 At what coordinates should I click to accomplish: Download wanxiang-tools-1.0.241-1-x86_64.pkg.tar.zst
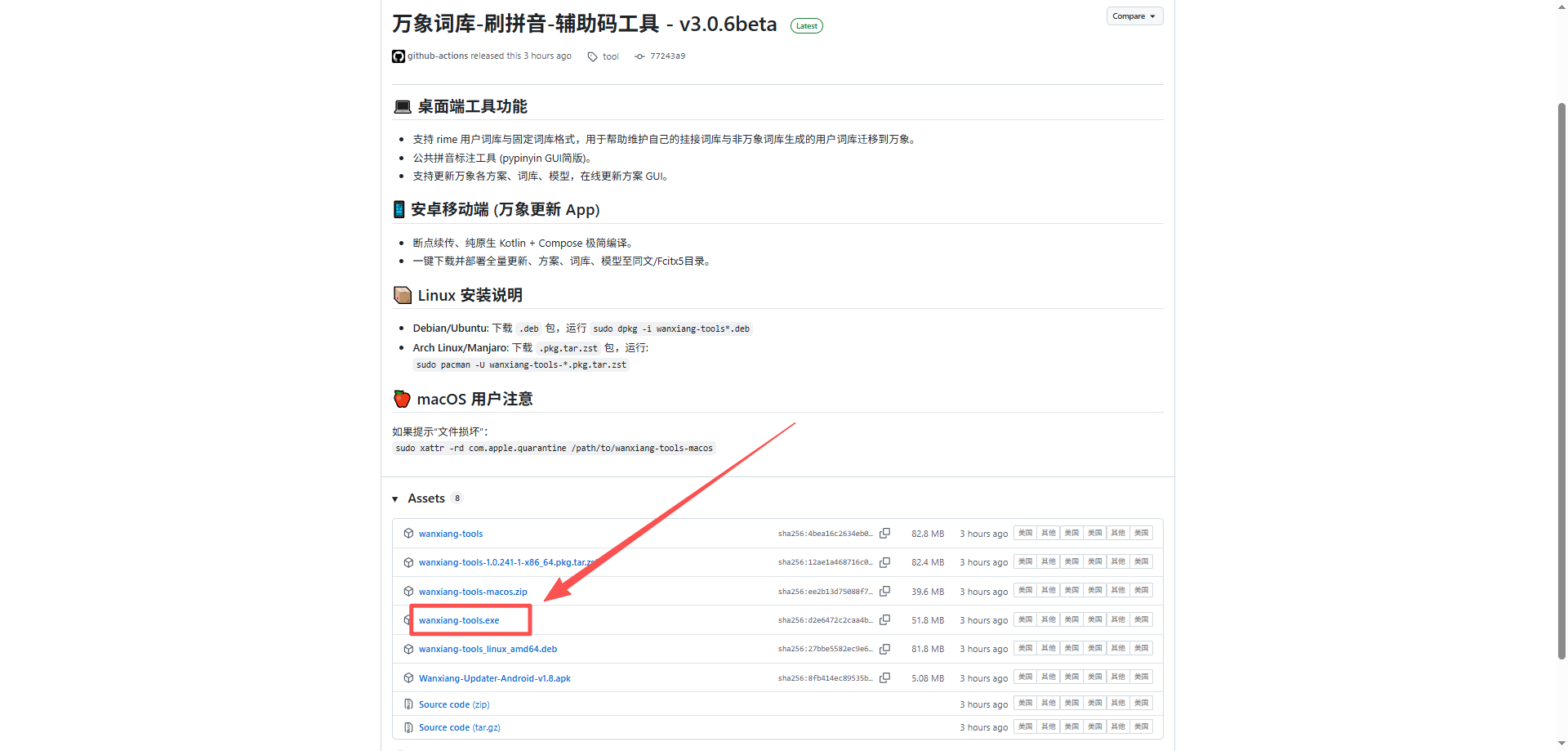click(508, 562)
